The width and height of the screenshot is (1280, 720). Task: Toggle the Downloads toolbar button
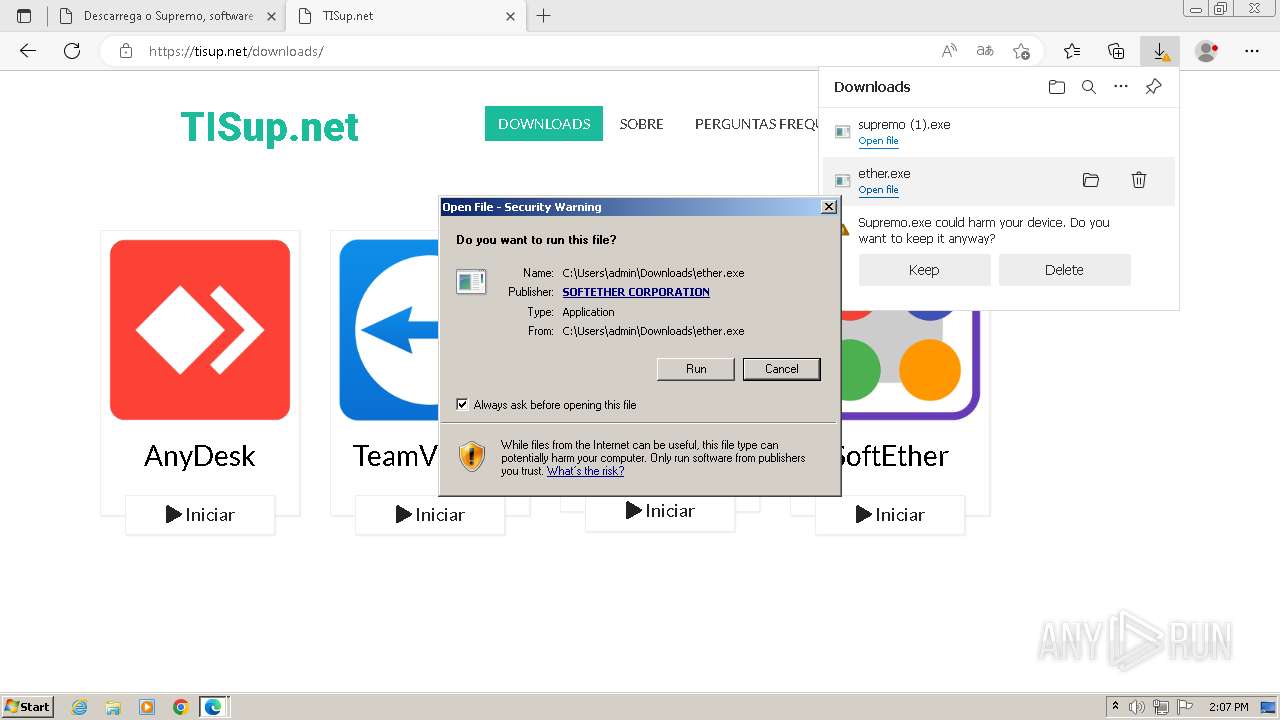coord(1160,51)
